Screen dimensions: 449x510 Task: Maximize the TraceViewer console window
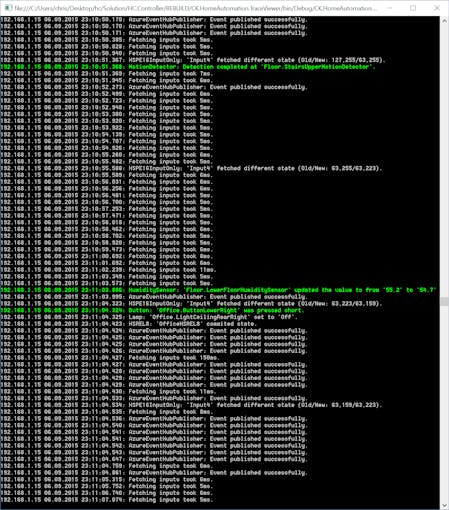coord(413,8)
